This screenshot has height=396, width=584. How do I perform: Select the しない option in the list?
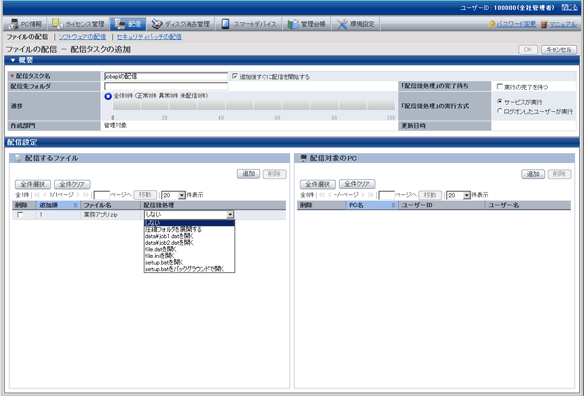click(189, 223)
